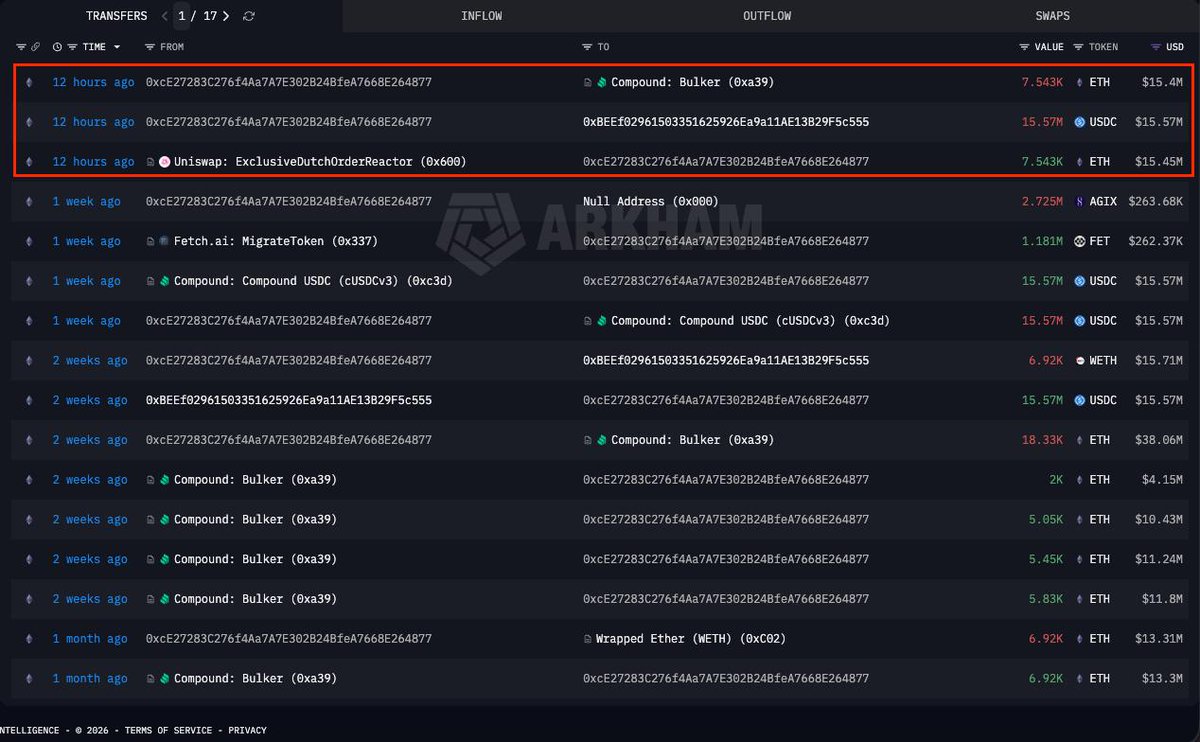Expand the TIME sort dropdown arrow
The width and height of the screenshot is (1200, 742).
[117, 47]
